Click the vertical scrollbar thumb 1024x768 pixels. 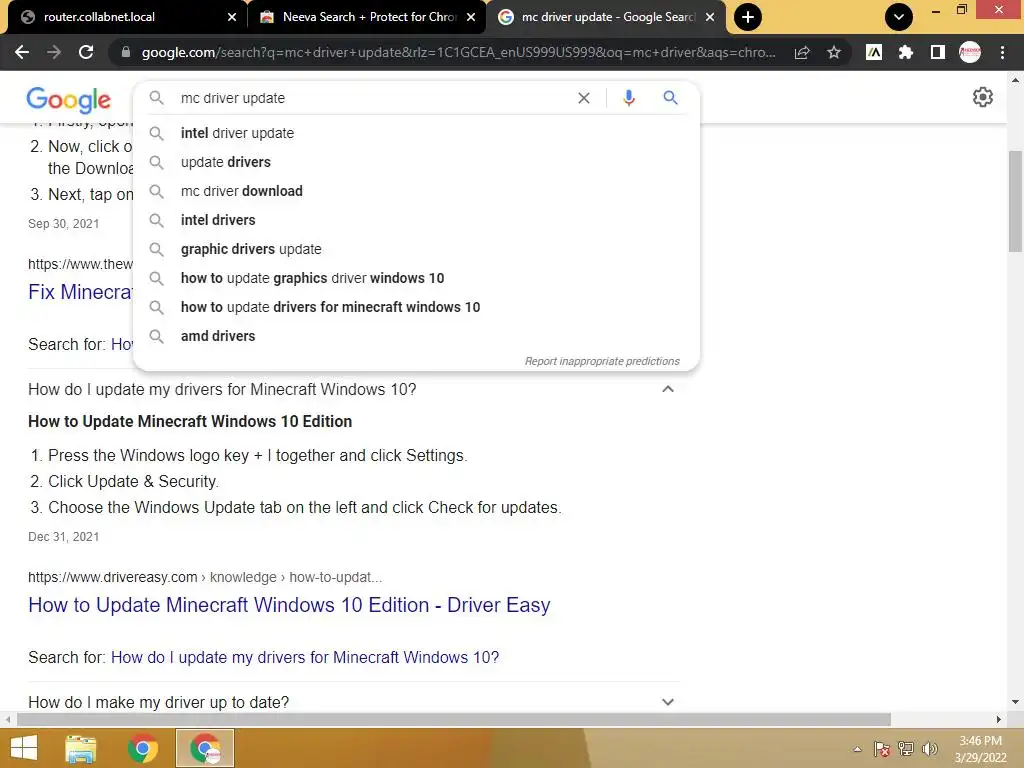pos(1015,201)
